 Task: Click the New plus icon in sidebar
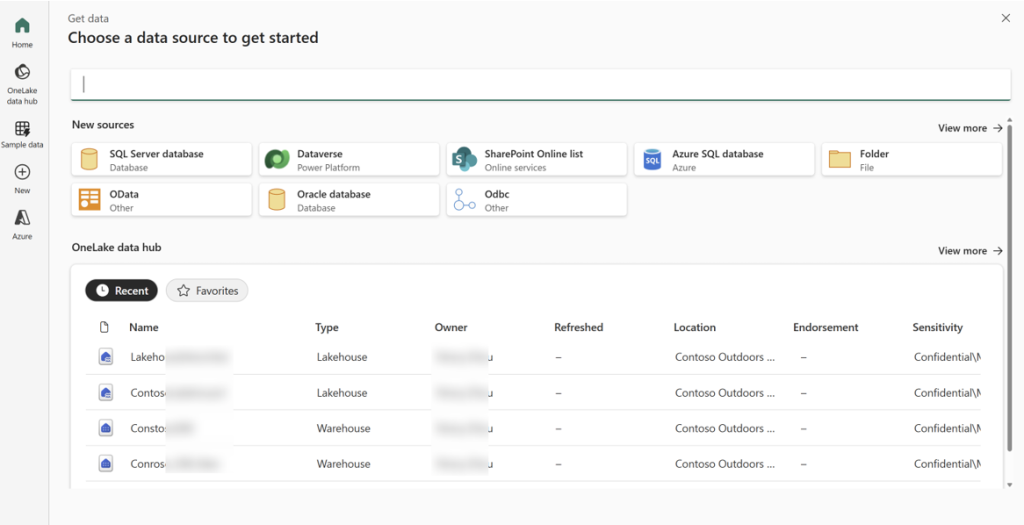click(x=22, y=180)
